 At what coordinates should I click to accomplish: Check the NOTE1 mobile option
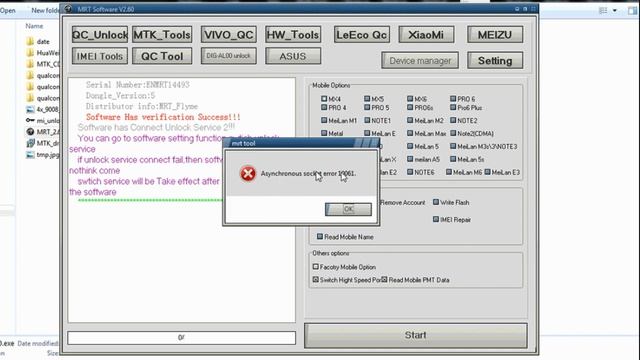pos(367,120)
